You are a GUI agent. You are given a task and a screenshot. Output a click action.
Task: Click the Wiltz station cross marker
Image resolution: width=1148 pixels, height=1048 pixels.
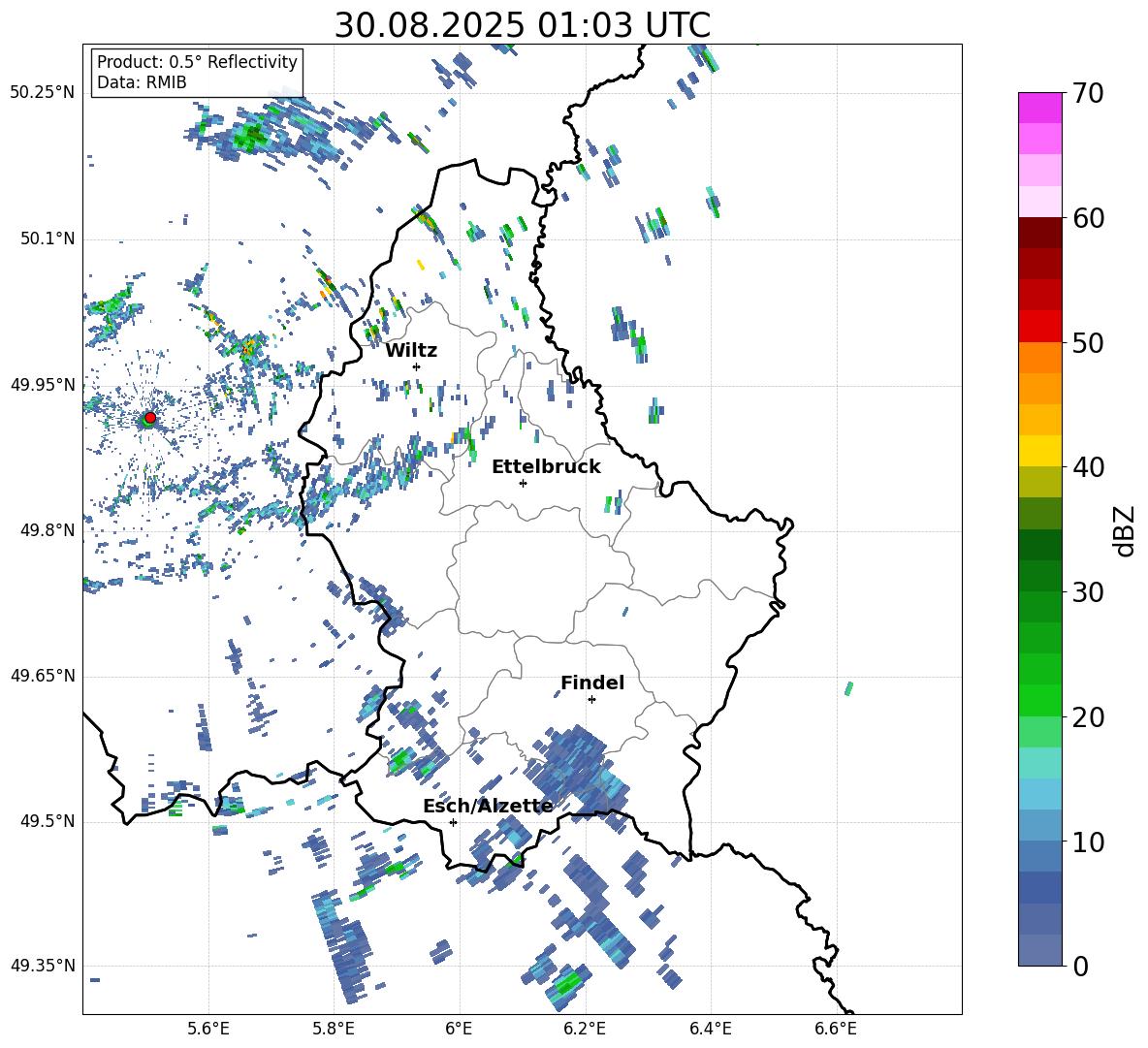click(x=417, y=366)
